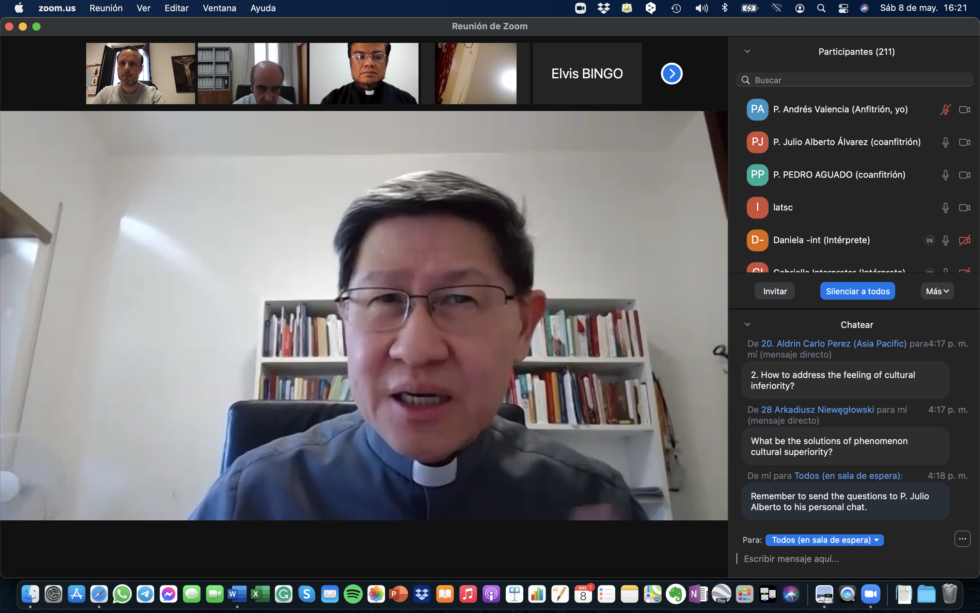
Task: Open the Reunión menu
Action: pos(106,8)
